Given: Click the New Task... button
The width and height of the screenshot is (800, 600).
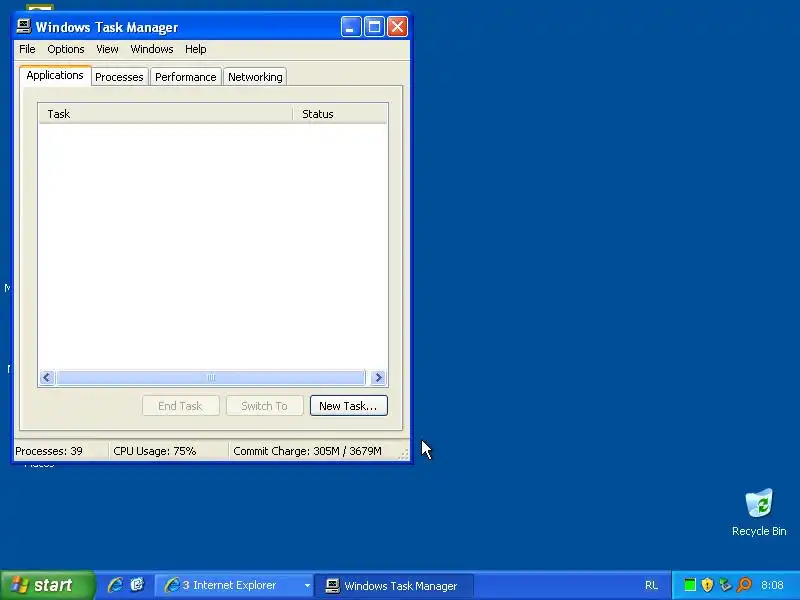Looking at the screenshot, I should coord(348,406).
